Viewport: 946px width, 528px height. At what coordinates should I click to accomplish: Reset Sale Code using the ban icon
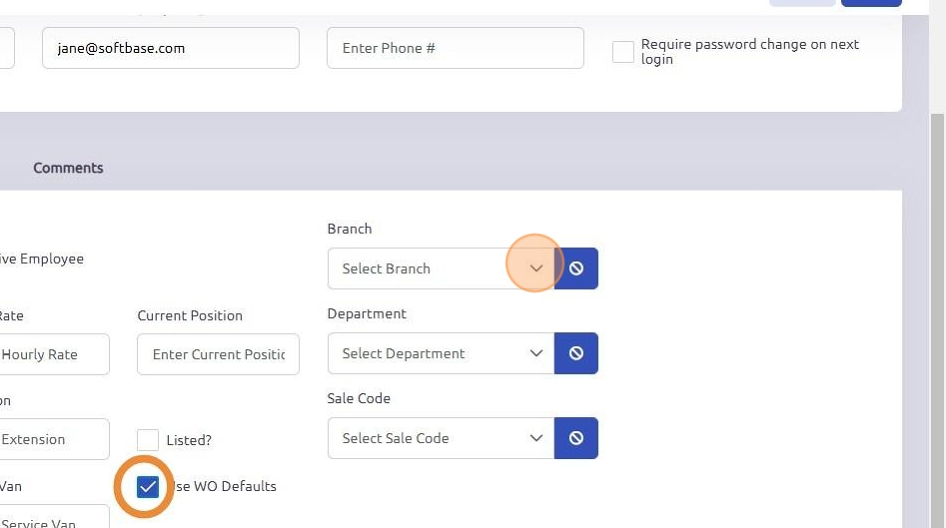(x=576, y=438)
